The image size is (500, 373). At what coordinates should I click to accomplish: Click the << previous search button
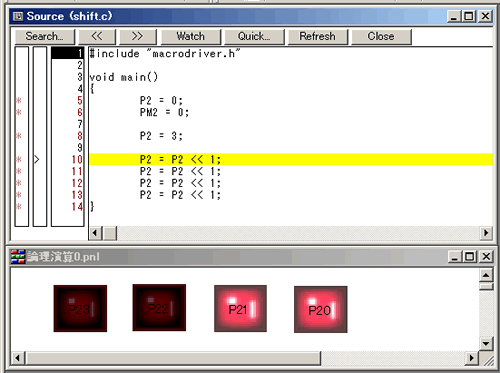pos(97,36)
